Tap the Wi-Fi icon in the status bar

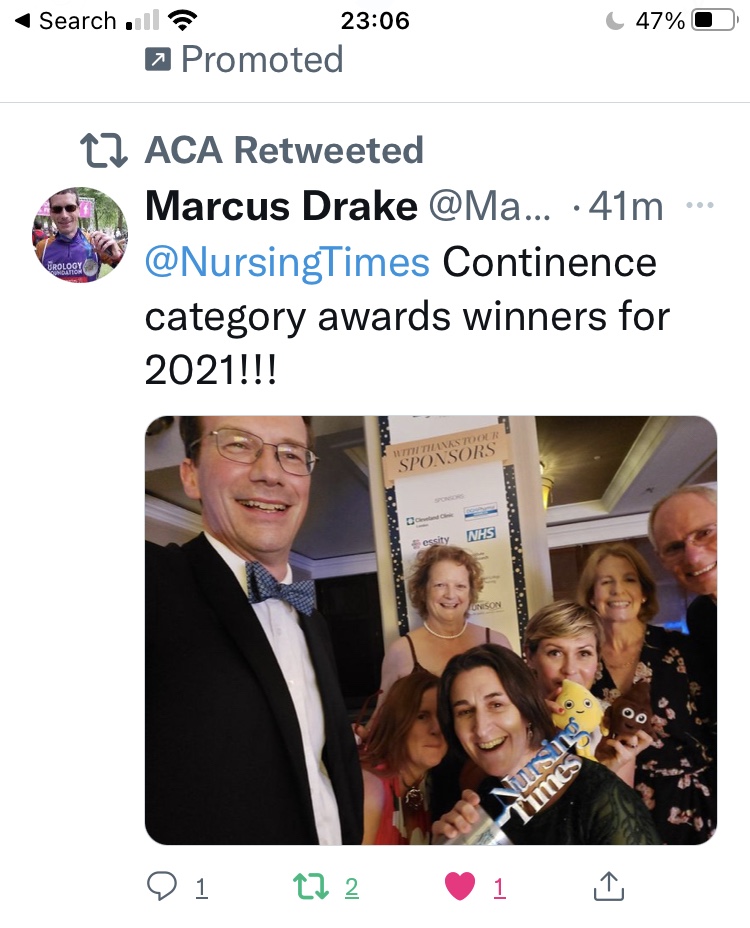point(183,20)
